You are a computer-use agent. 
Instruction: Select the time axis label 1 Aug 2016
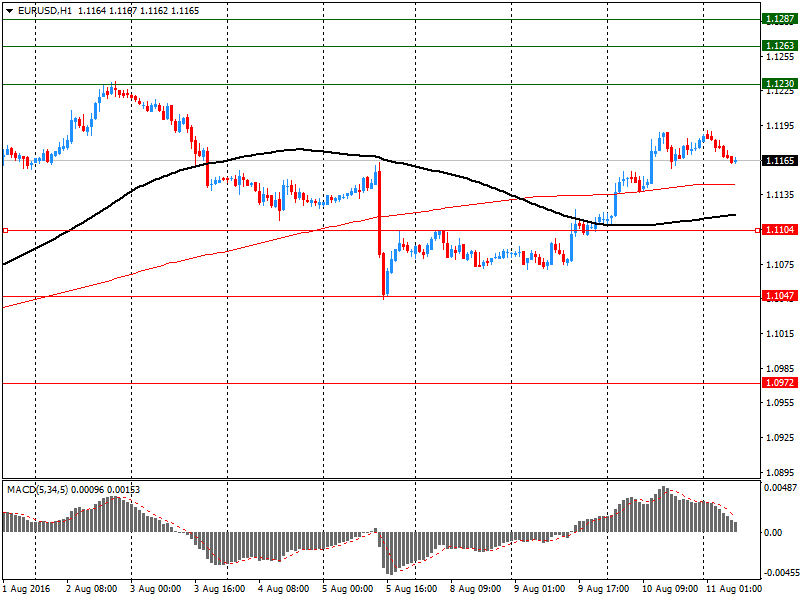(27, 589)
